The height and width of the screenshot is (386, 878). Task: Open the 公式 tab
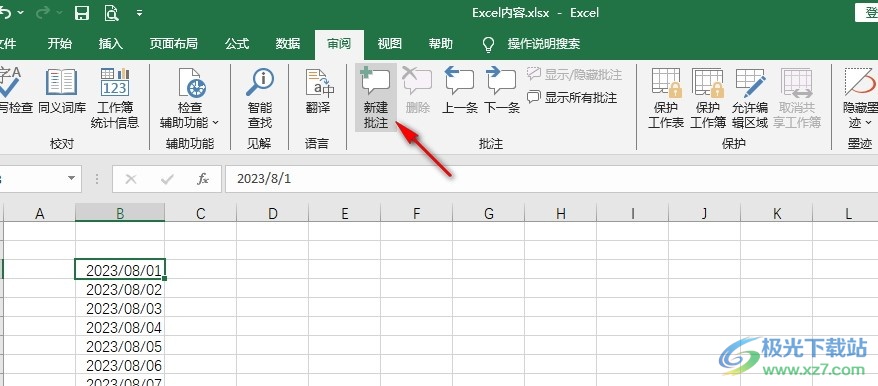pos(237,44)
